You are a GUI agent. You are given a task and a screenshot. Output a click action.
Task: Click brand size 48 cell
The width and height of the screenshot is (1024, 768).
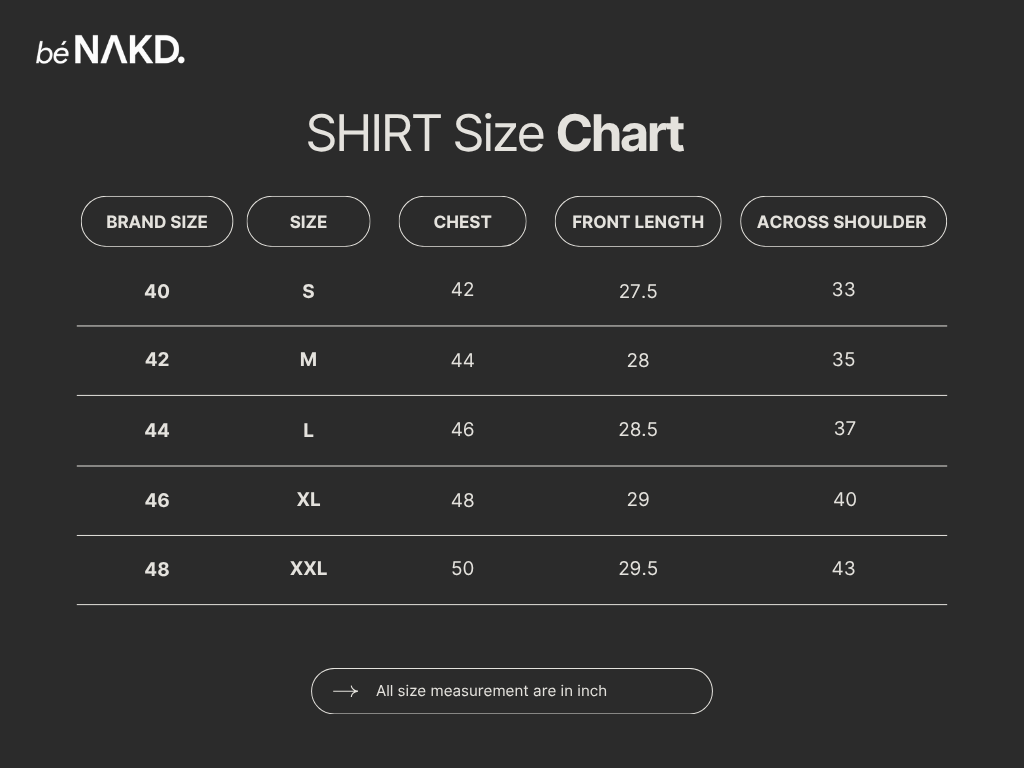pyautogui.click(x=157, y=569)
